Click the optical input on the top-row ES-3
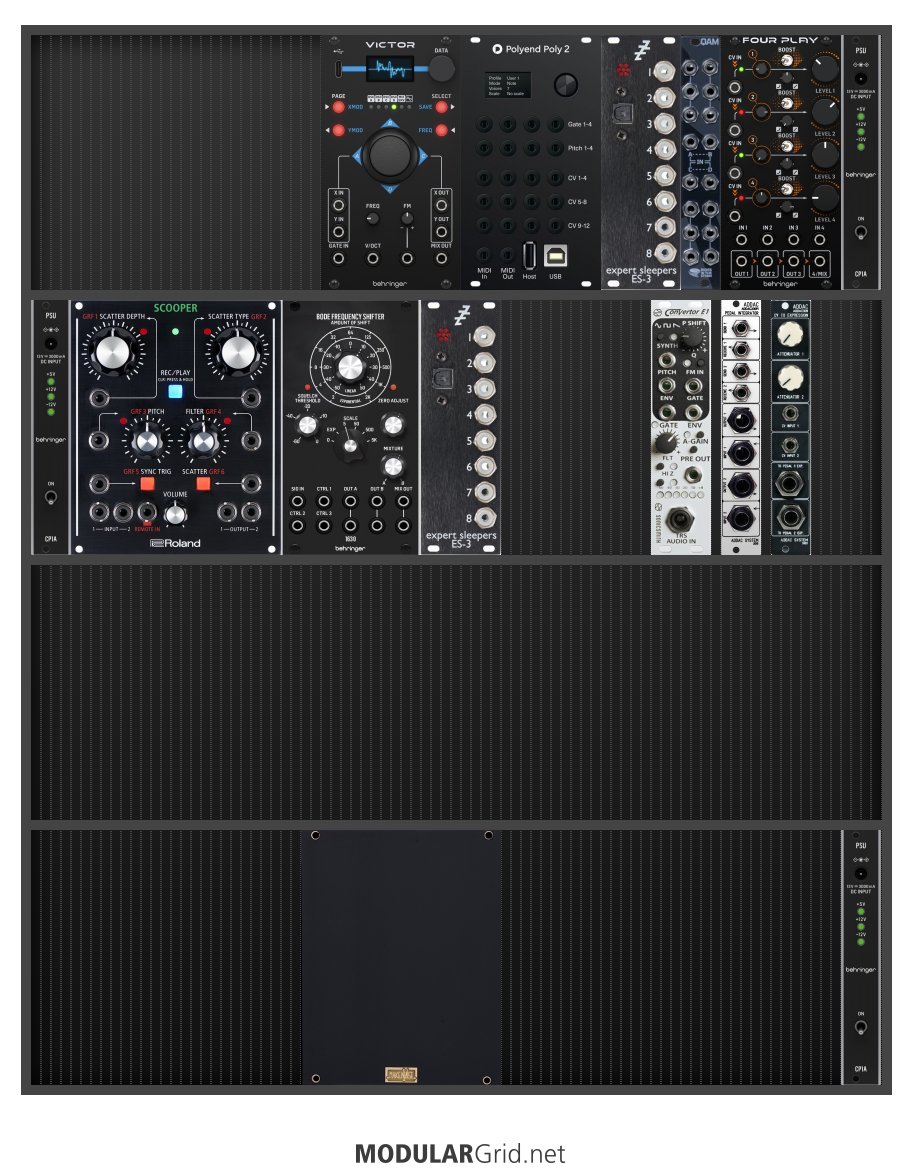Screen dimensions: 922x1175 (623, 113)
